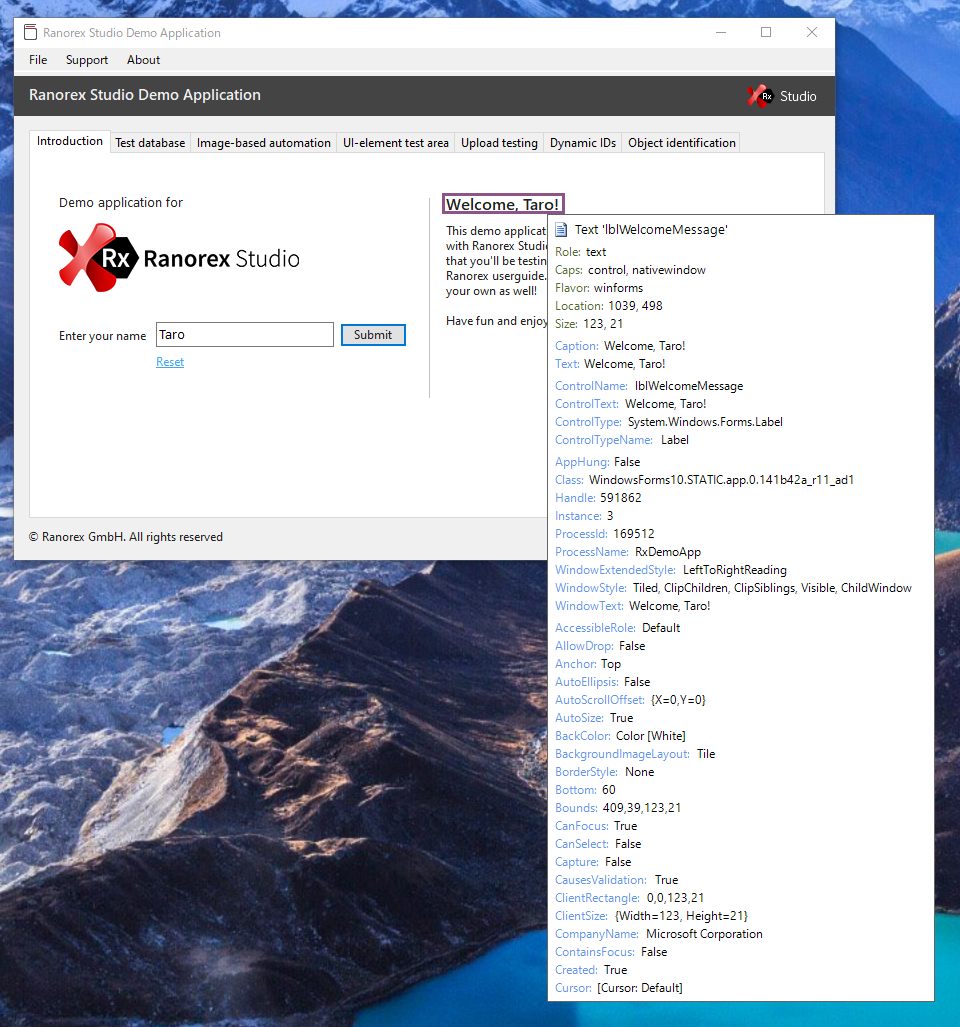
Task: Click the WindowStyle Tiled, ClipChildren row
Action: [733, 588]
